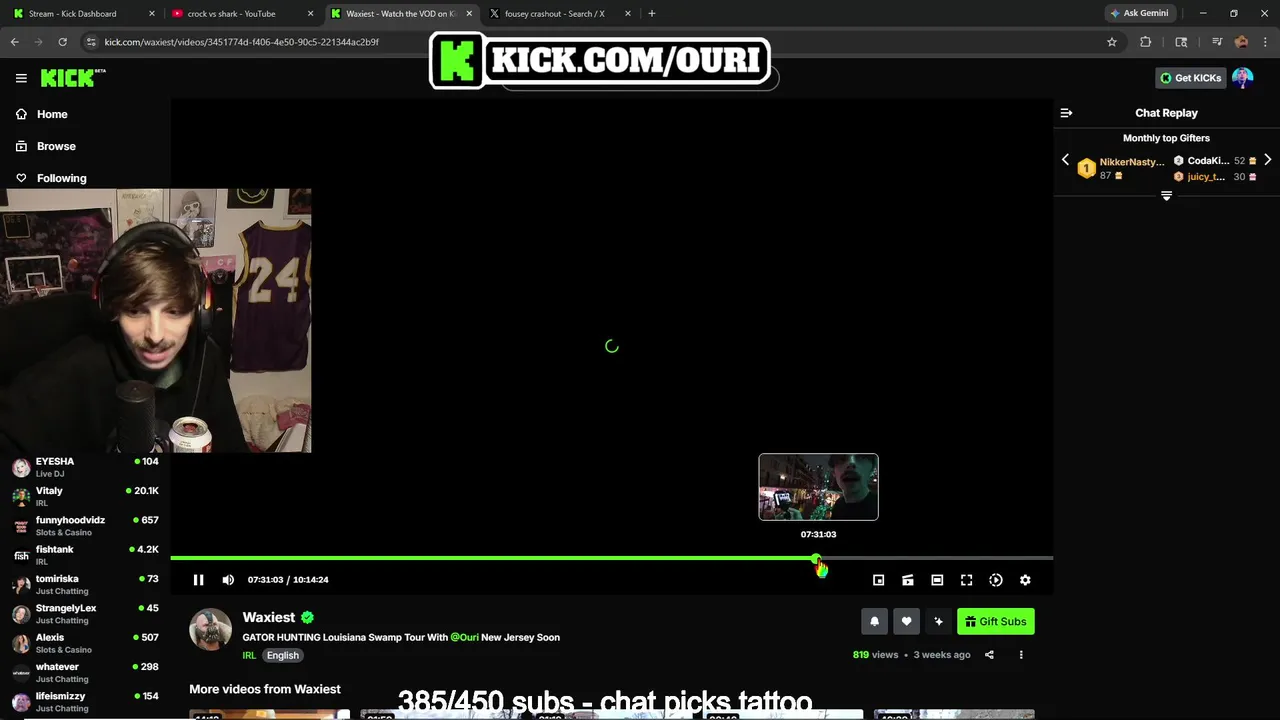Image resolution: width=1280 pixels, height=720 pixels.
Task: Open the mini player icon
Action: click(x=878, y=580)
